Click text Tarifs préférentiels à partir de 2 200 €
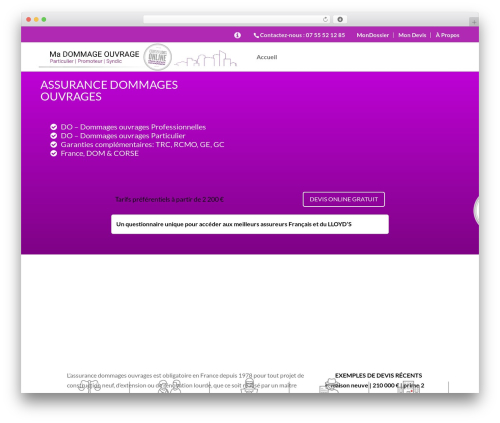 pos(169,199)
